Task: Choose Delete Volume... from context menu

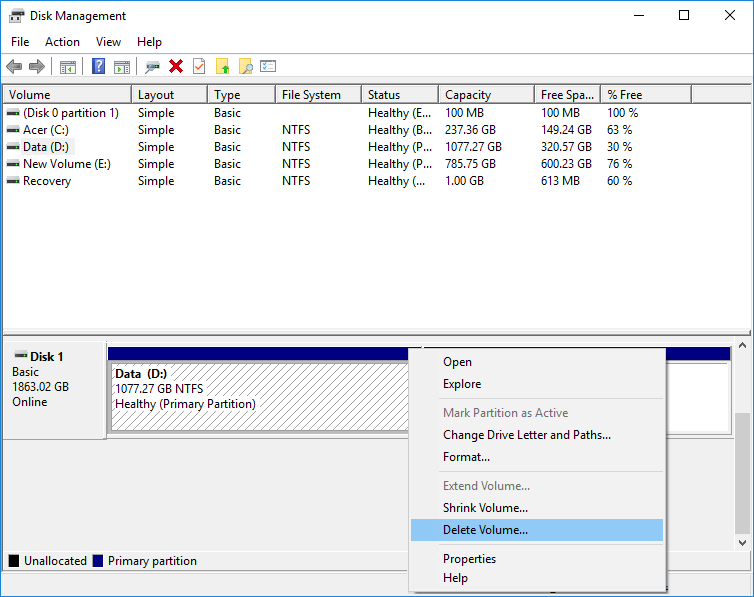Action: pyautogui.click(x=485, y=530)
